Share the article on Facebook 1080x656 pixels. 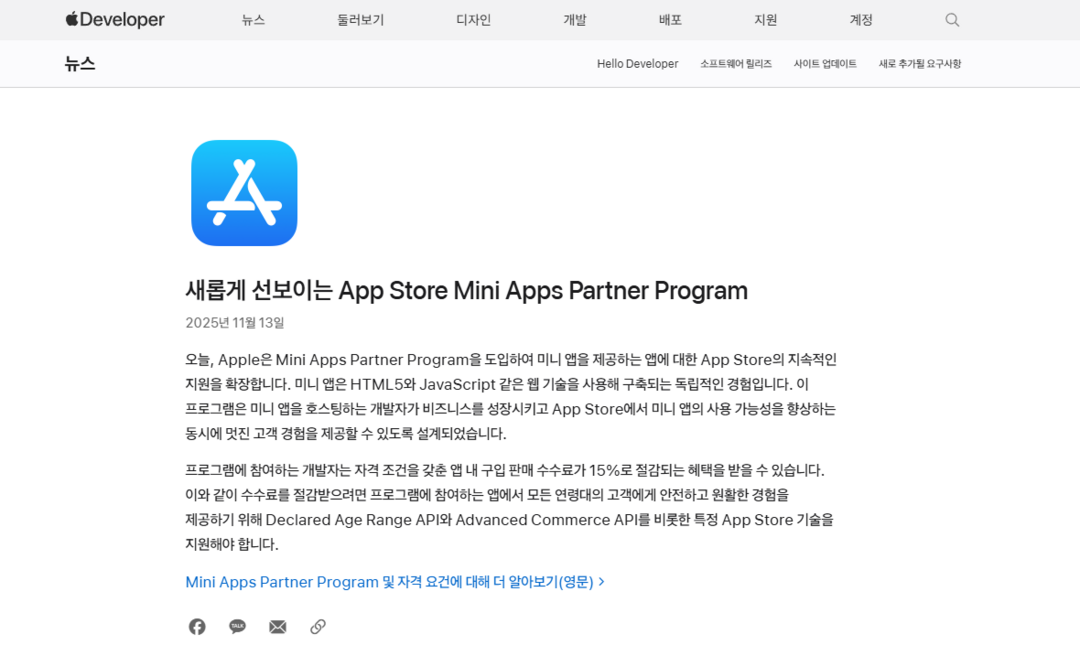[x=197, y=627]
